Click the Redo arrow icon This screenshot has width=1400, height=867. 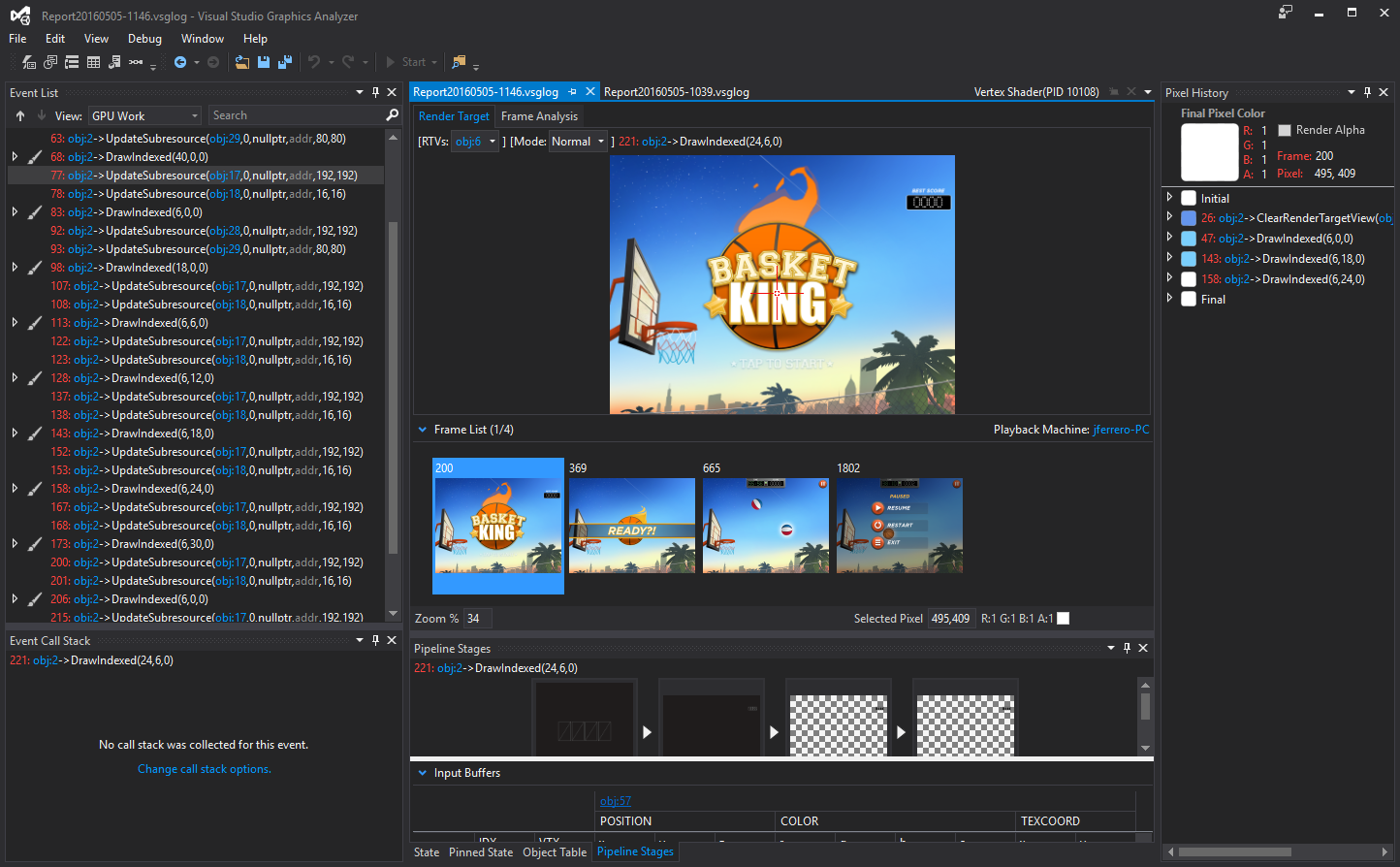click(348, 62)
